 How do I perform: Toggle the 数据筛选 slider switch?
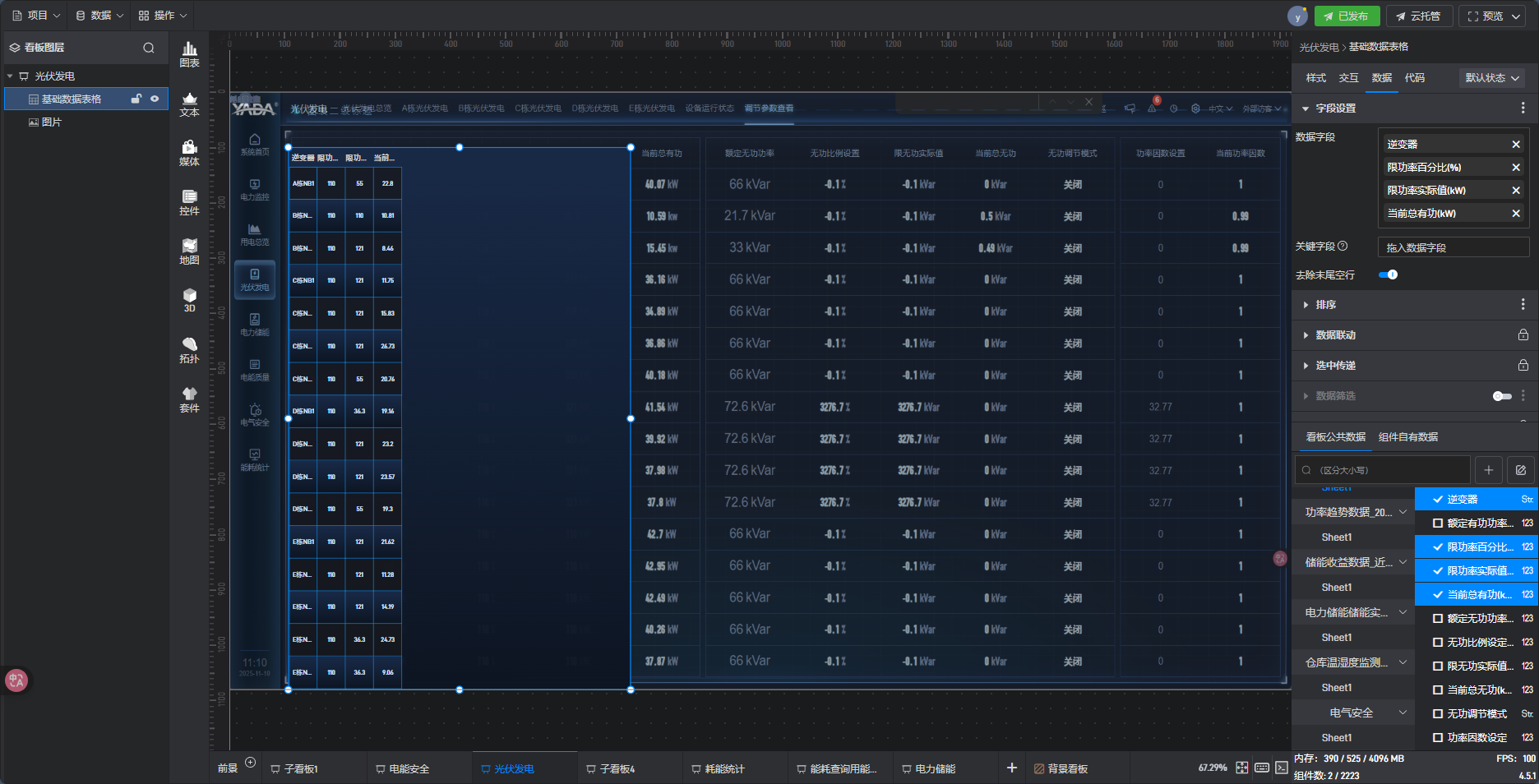[x=1502, y=396]
